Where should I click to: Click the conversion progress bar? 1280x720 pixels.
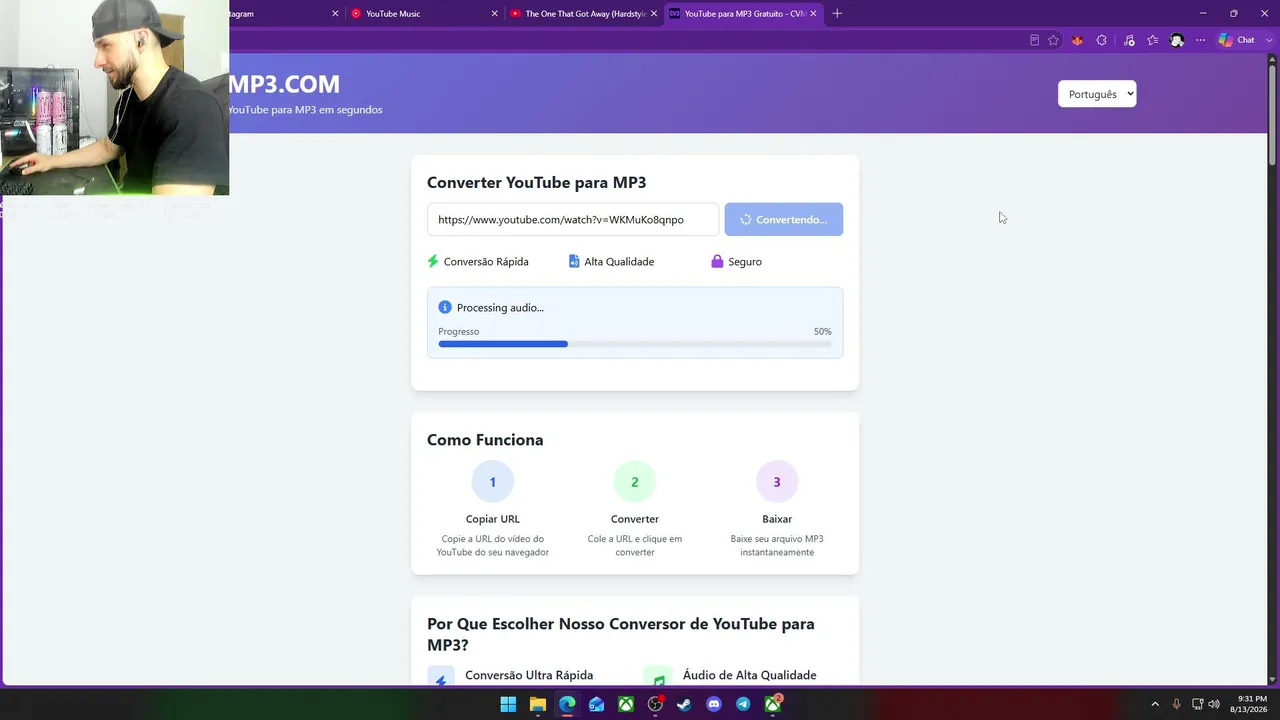tap(635, 344)
